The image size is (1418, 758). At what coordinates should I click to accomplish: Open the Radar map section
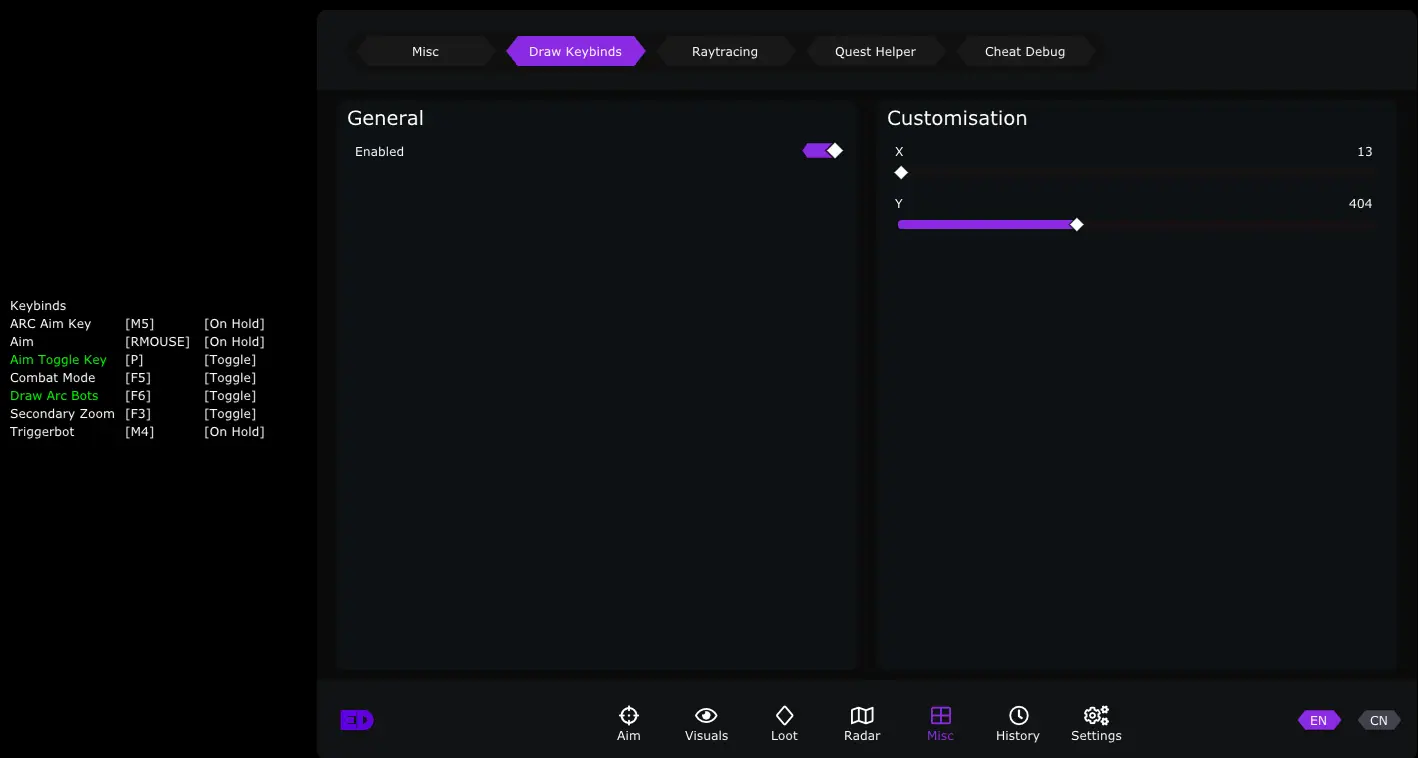(x=862, y=723)
